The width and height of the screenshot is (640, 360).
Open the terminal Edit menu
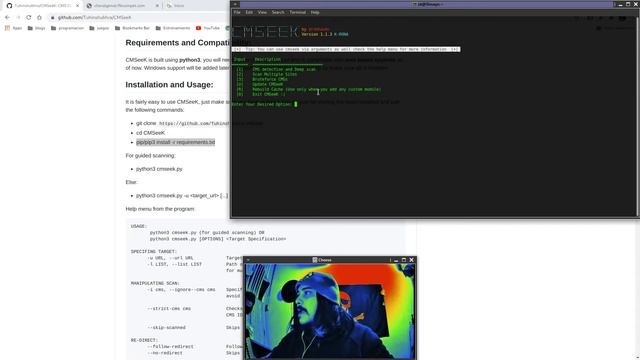pos(249,13)
